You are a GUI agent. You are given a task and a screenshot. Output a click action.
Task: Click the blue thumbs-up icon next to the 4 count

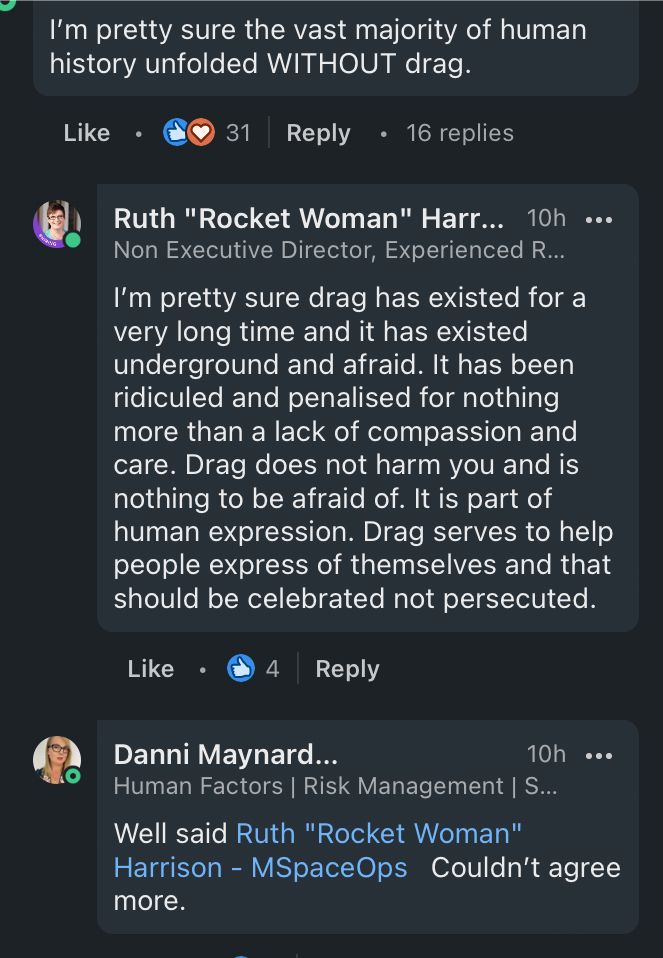pyautogui.click(x=240, y=668)
